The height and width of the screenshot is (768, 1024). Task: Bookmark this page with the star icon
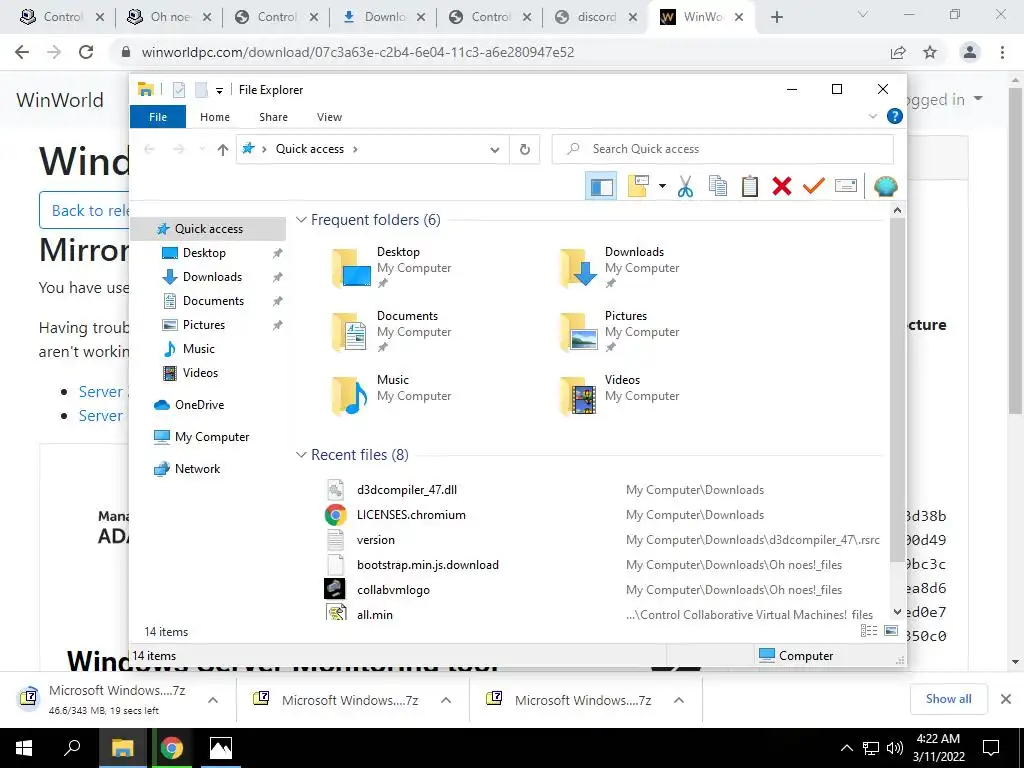click(x=930, y=52)
